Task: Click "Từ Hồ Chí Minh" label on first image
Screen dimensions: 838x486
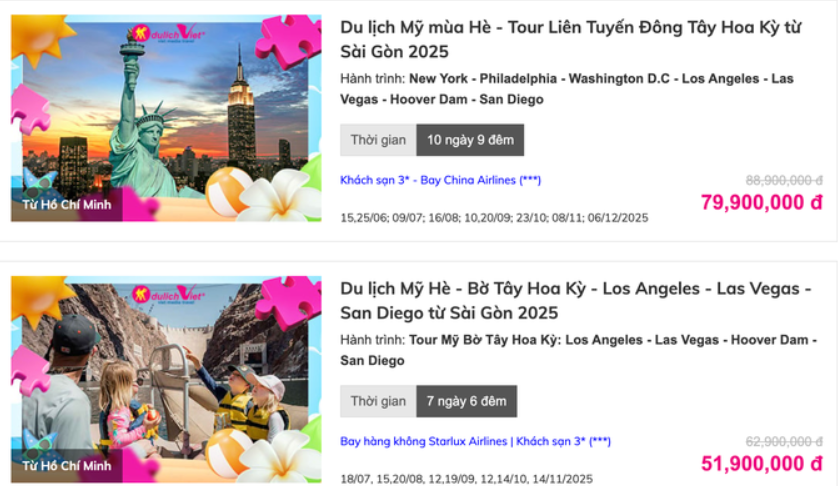Action: (x=67, y=205)
